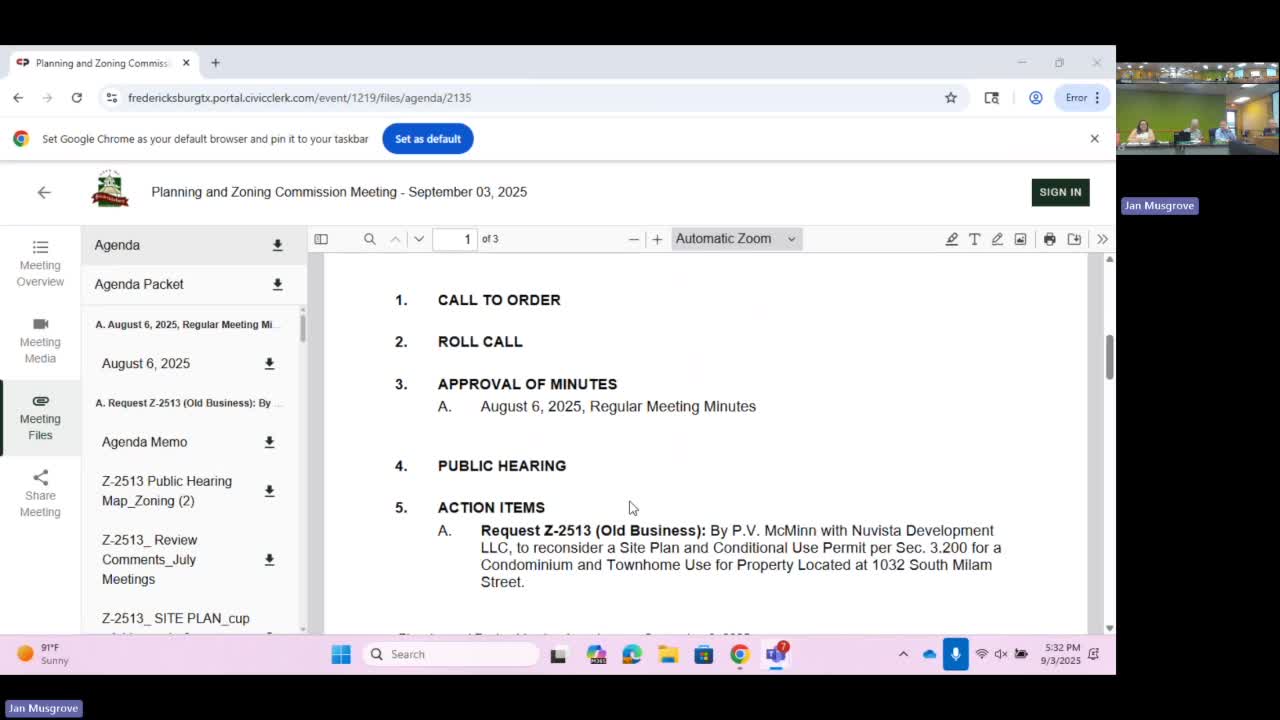Select the PDF highlight tool
Viewport: 1280px width, 720px height.
(x=951, y=239)
